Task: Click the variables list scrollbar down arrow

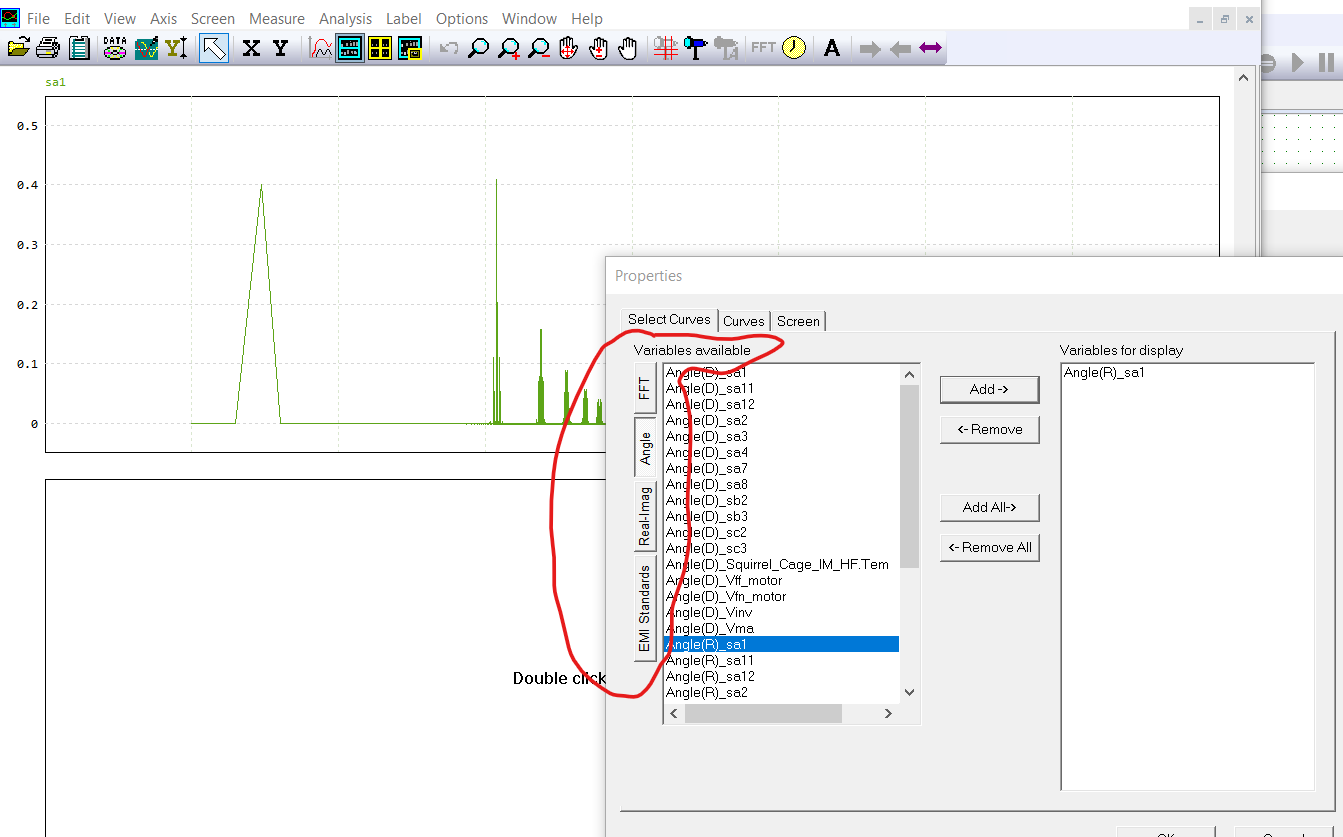Action: coord(909,692)
